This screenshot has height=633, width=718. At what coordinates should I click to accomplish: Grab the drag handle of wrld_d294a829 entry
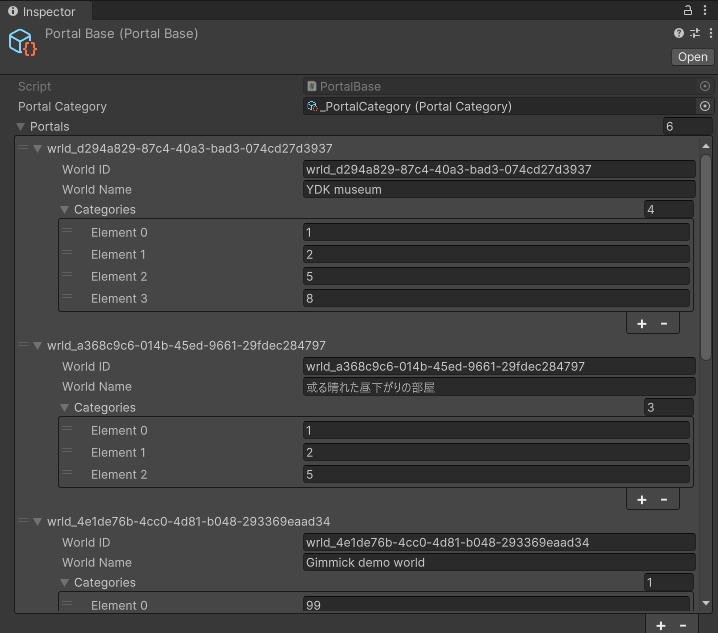[22, 147]
